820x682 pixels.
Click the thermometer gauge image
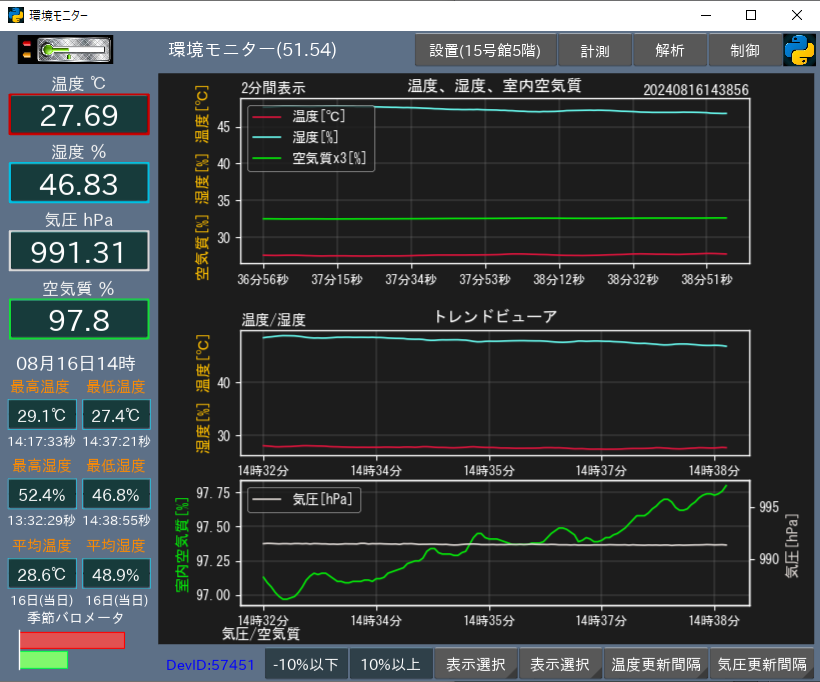click(x=65, y=50)
